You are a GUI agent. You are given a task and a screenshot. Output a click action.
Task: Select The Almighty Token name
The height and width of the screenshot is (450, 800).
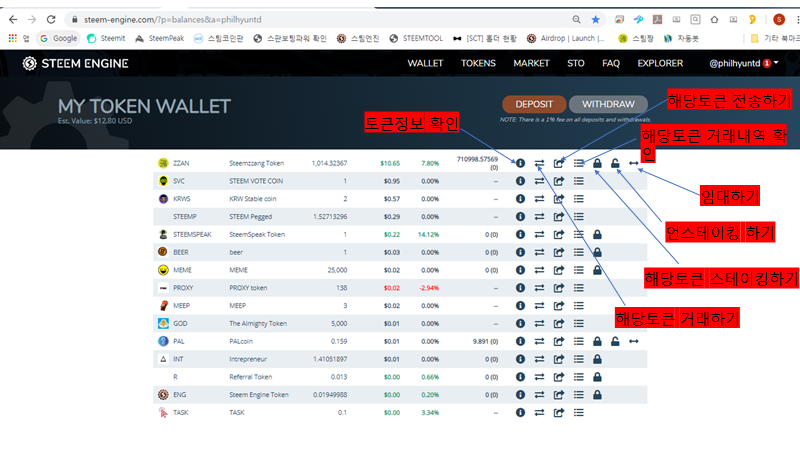[x=258, y=323]
